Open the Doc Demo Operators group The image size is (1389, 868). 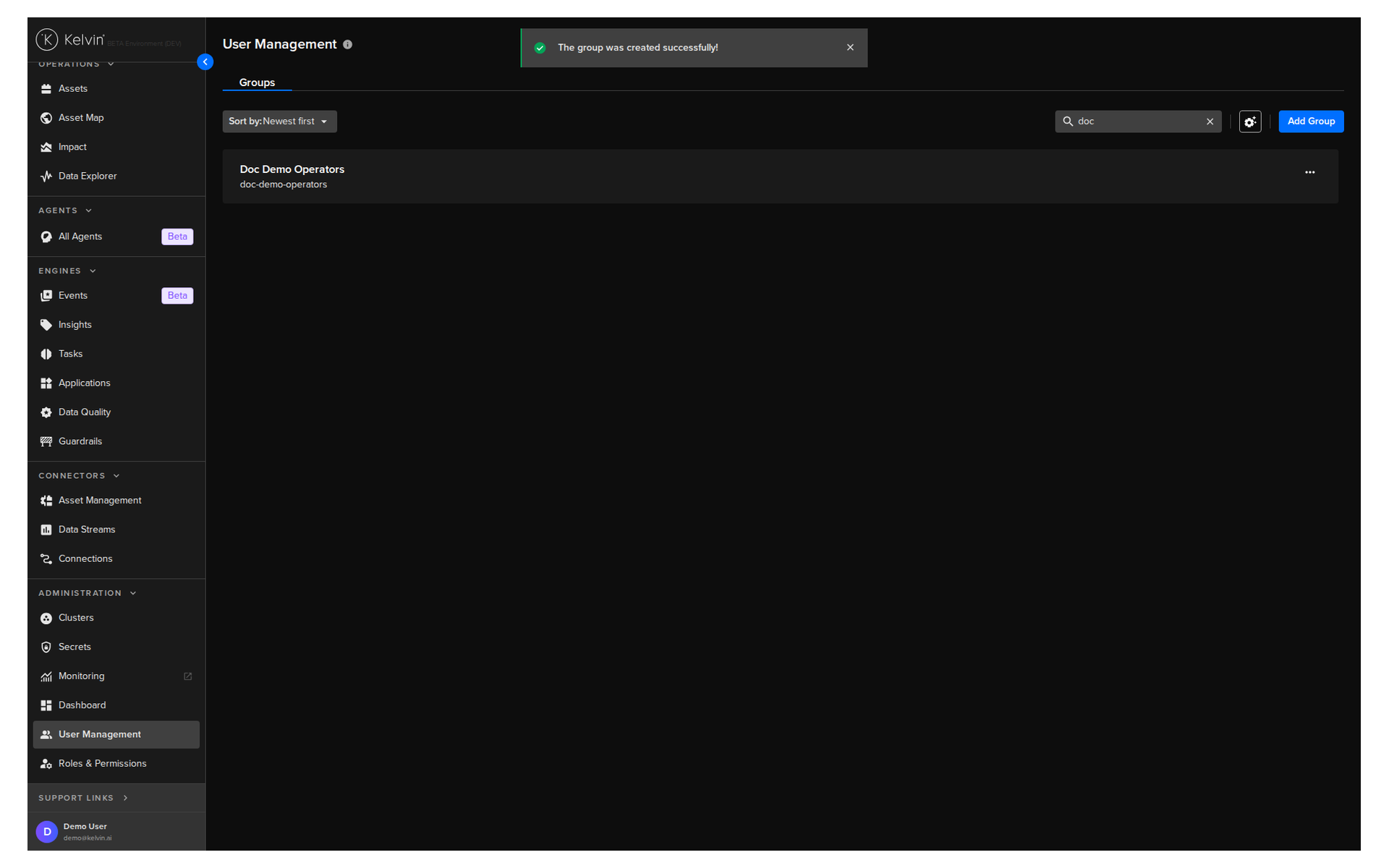coord(780,176)
